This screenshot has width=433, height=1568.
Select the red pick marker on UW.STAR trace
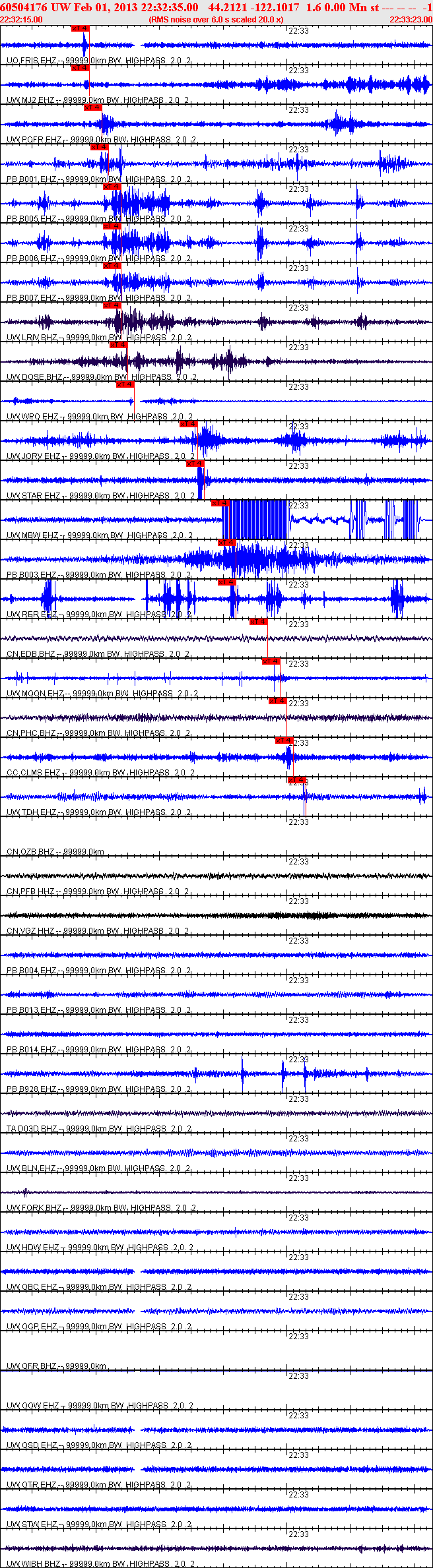point(195,464)
